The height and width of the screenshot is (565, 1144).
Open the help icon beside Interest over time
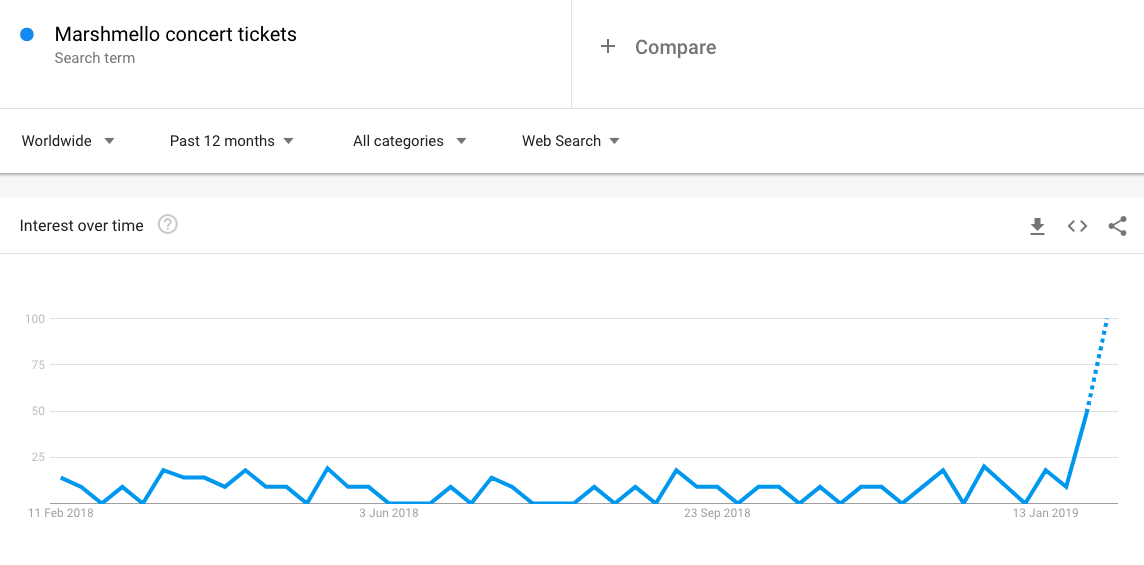[x=168, y=225]
